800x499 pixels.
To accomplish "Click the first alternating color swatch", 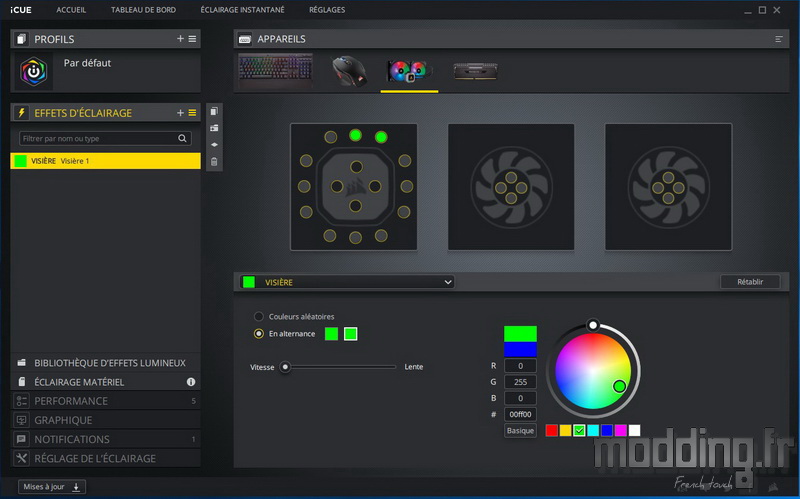I will (331, 334).
